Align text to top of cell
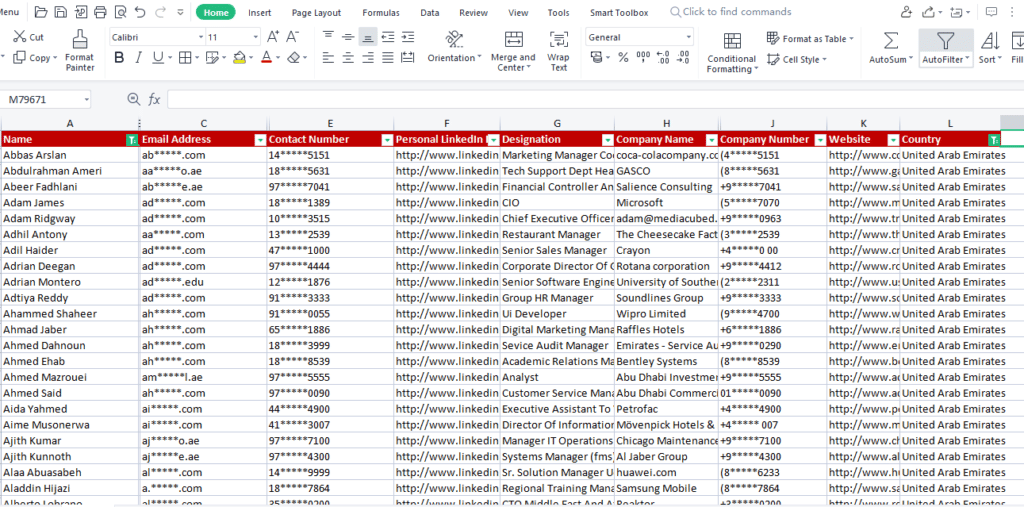1024x507 pixels. [328, 37]
